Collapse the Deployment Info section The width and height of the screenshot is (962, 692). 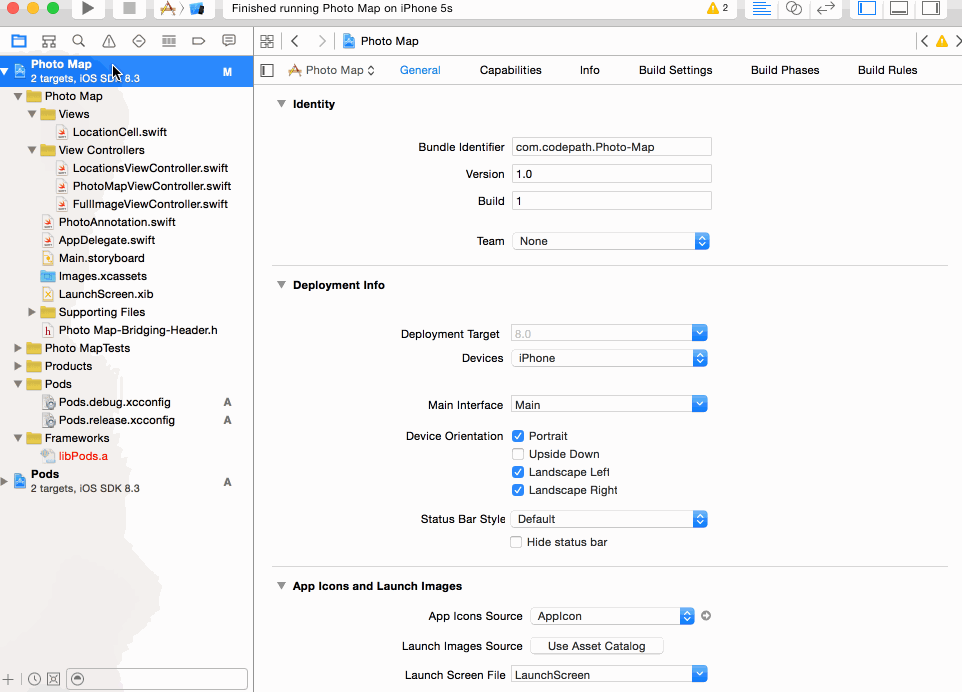281,284
